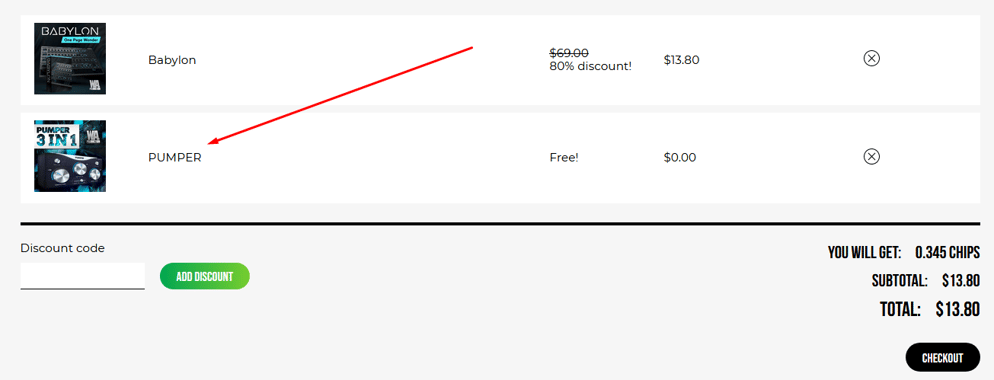
Task: Click the Discount code label text
Action: 62,248
